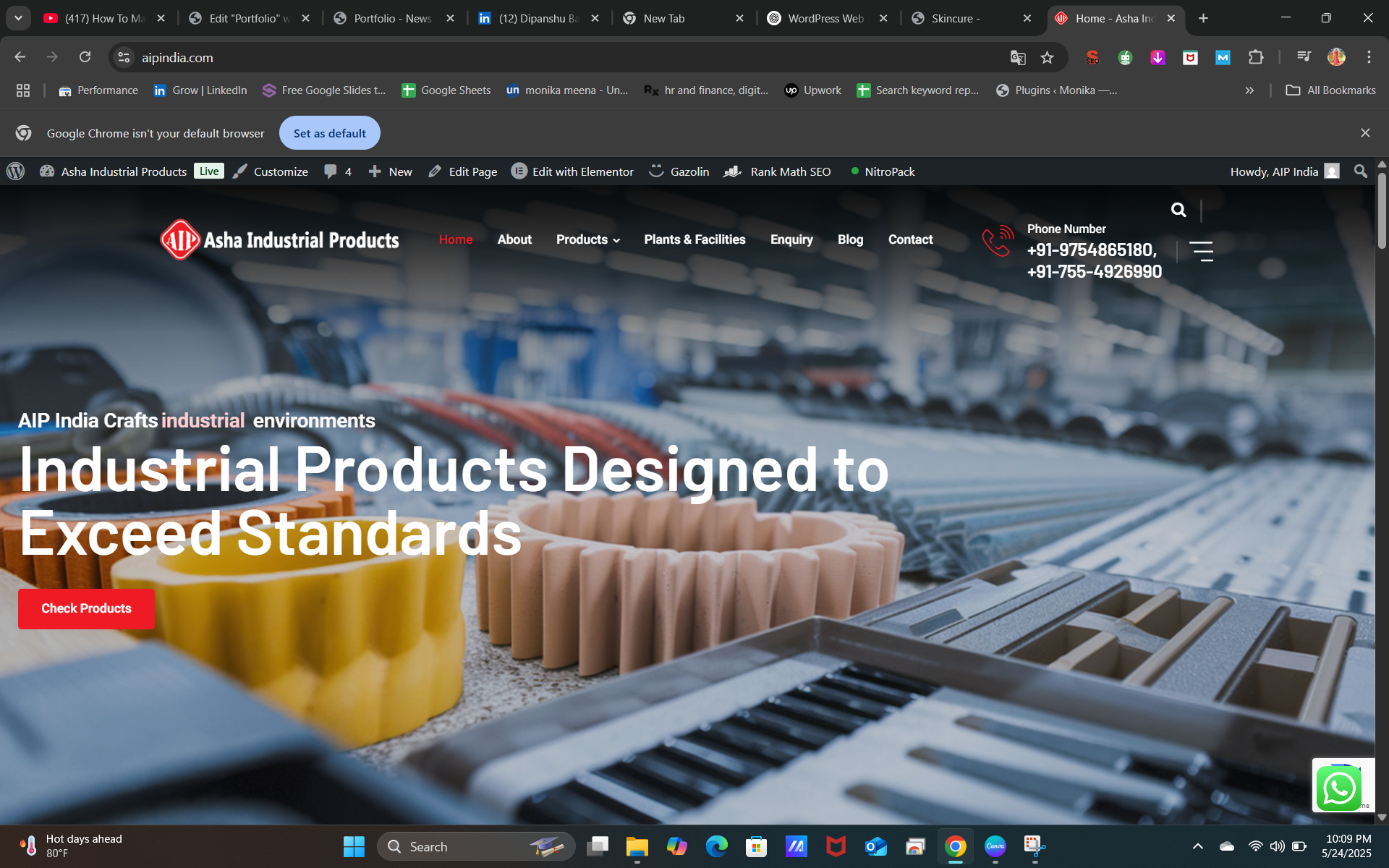Screen dimensions: 1389x868
Task: Expand hidden bookmarks chevron
Action: coord(1249,90)
